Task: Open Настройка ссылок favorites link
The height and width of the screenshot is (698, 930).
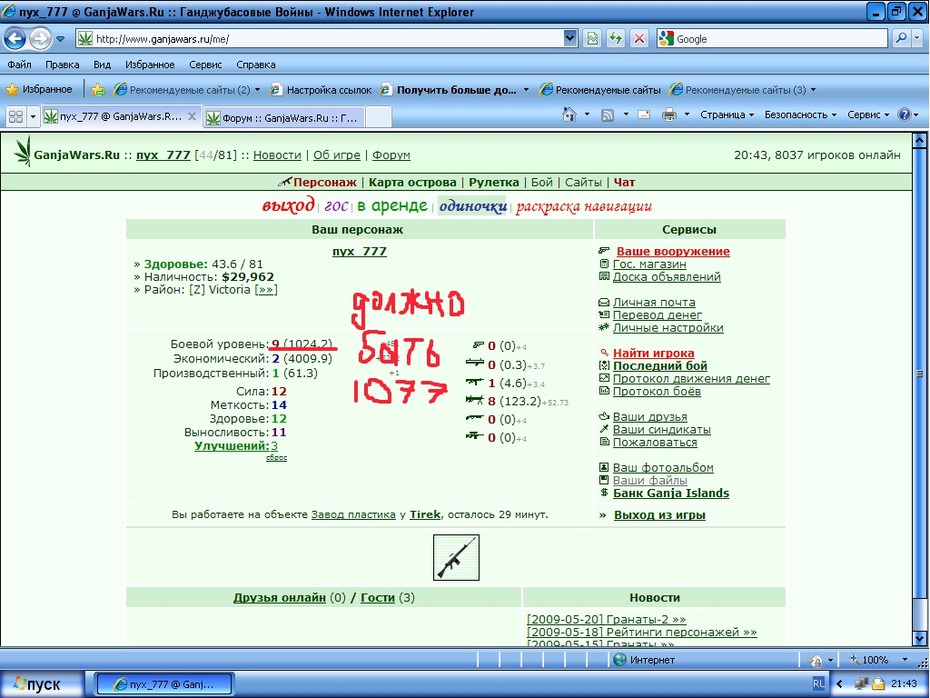Action: point(321,90)
